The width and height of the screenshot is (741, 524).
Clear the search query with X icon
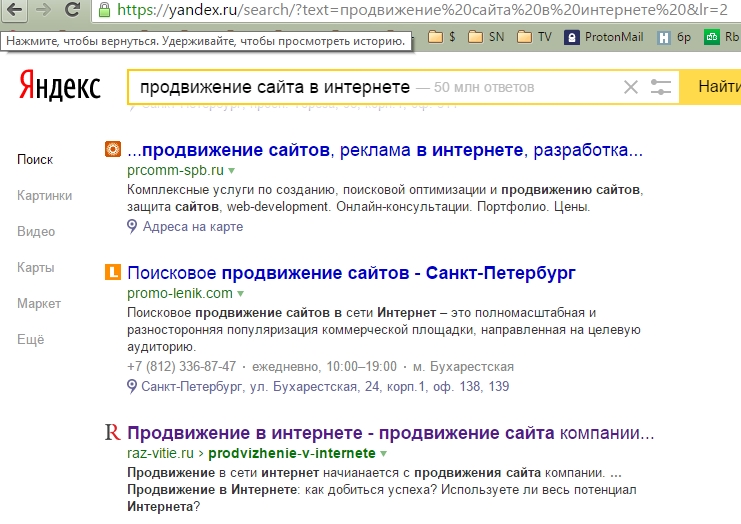631,87
